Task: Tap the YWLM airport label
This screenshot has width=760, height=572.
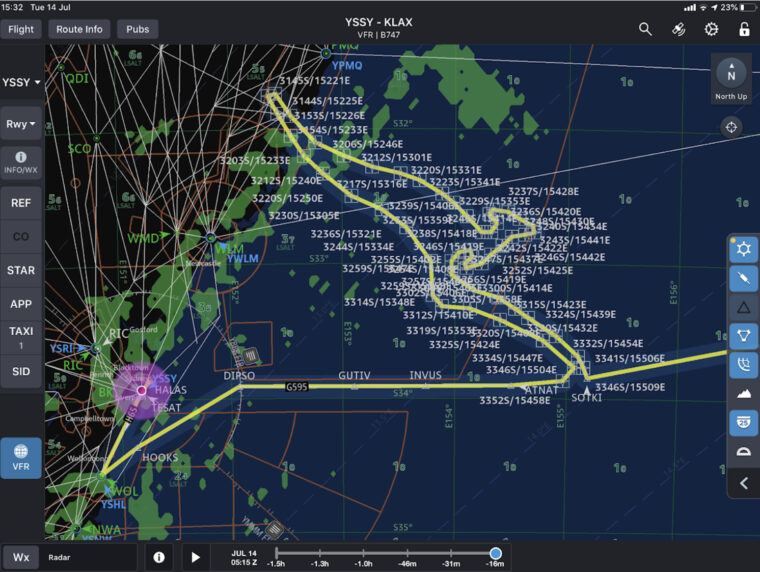Action: (x=243, y=258)
